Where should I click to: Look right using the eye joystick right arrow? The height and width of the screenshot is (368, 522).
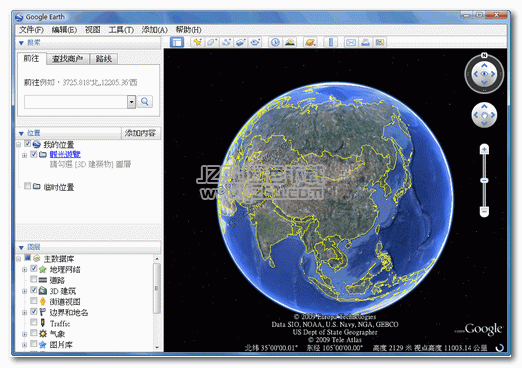tap(493, 74)
